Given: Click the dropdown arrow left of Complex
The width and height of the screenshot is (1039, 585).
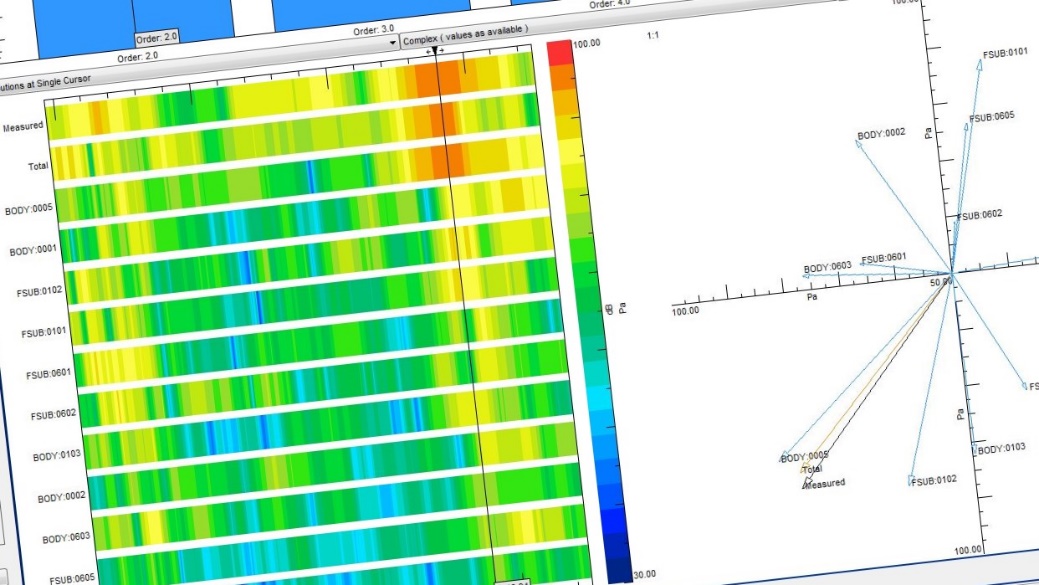Looking at the screenshot, I should 393,44.
